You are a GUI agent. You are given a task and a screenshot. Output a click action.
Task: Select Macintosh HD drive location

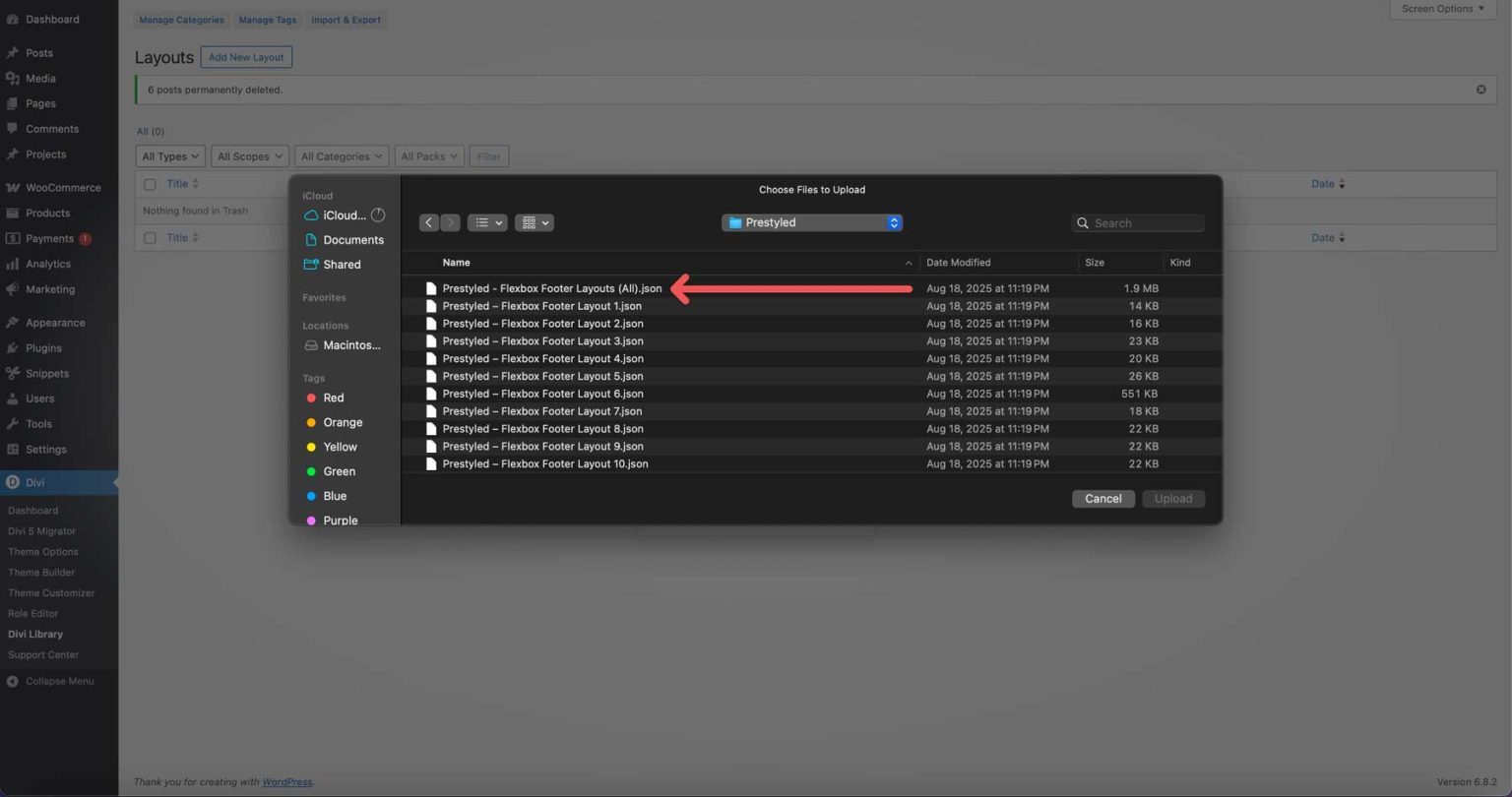350,345
